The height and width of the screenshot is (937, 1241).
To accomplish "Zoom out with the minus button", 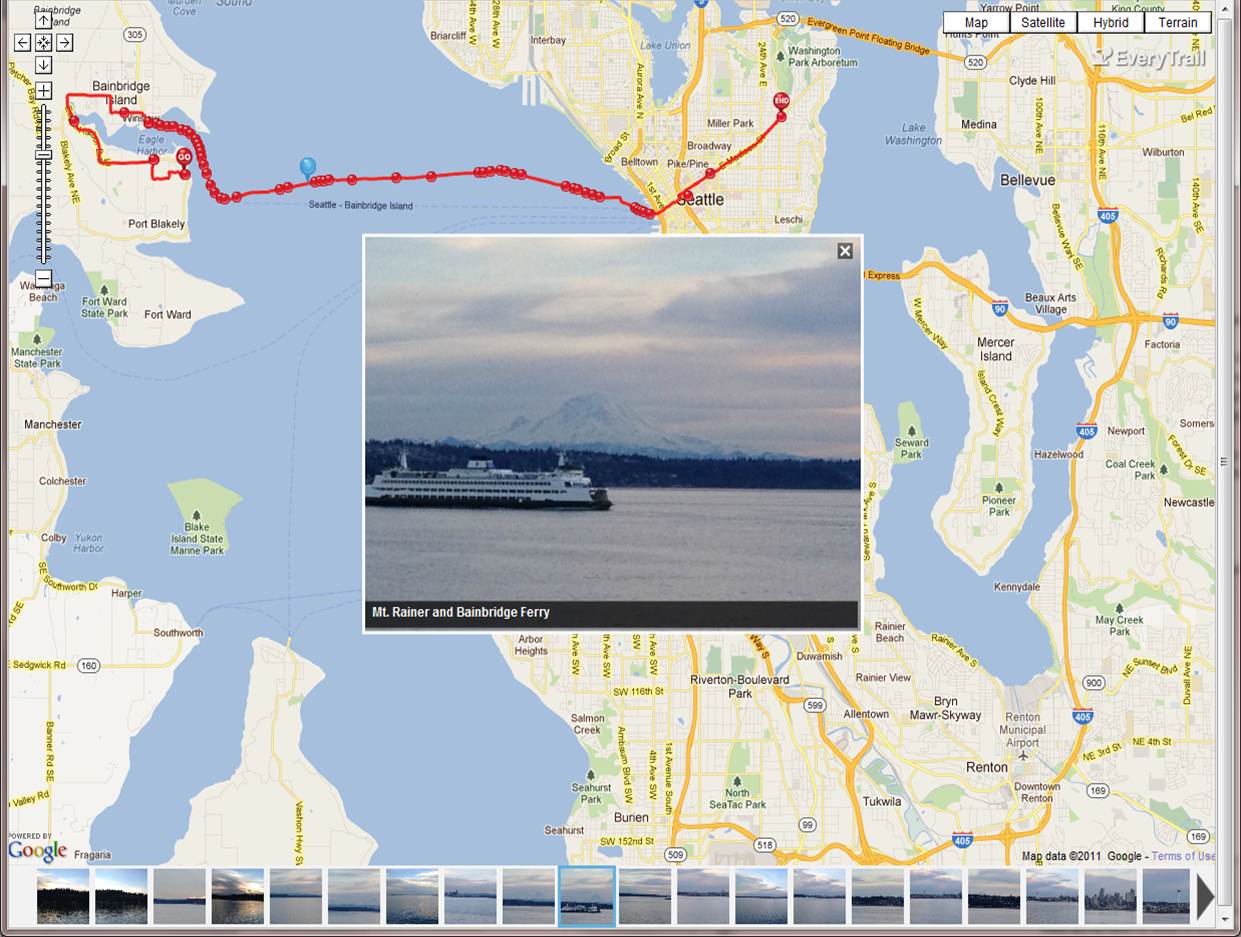I will [x=43, y=277].
